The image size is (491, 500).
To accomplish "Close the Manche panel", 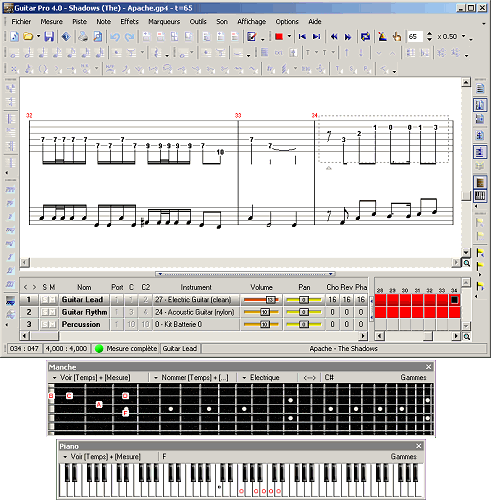I will point(429,367).
